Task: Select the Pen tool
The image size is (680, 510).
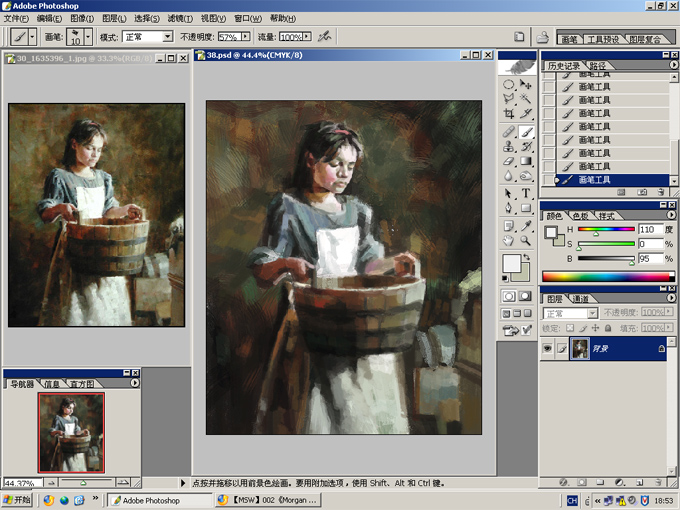Action: [x=509, y=208]
